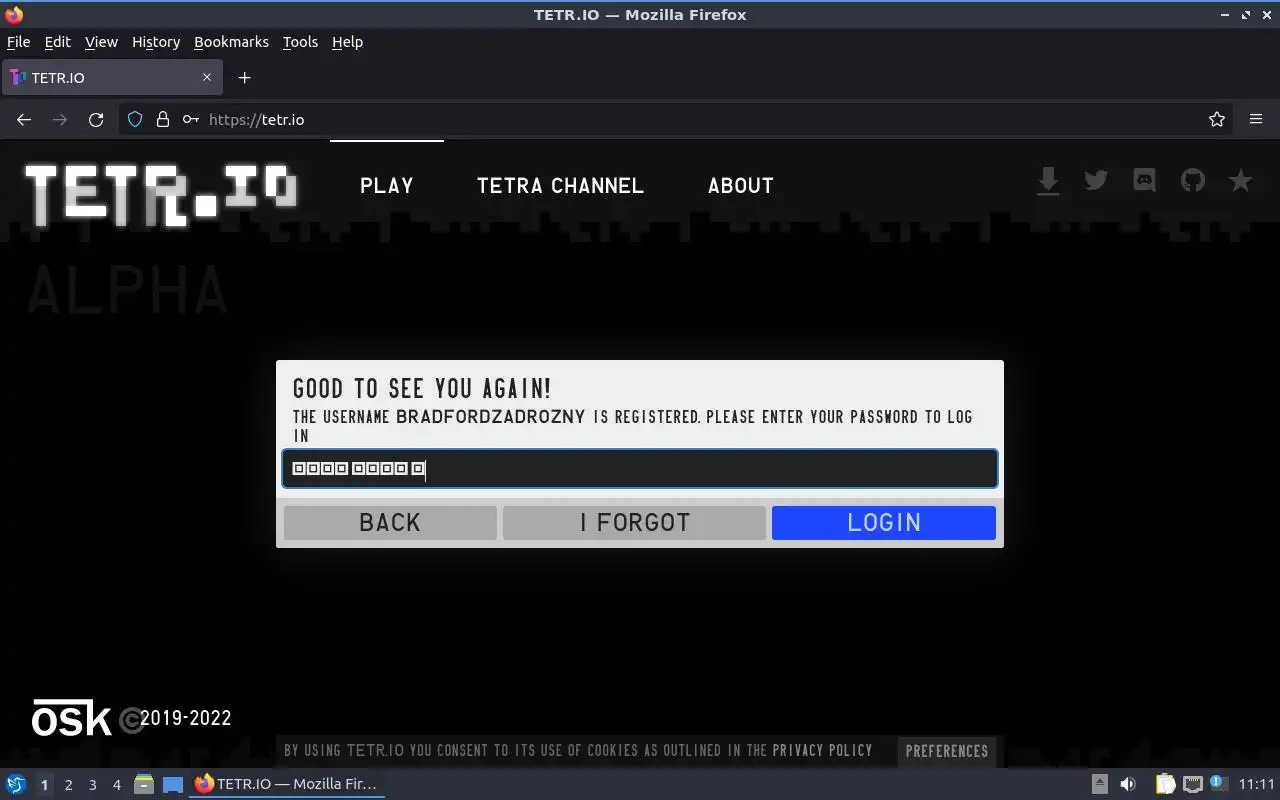Click the network tray icon
The height and width of the screenshot is (800, 1280).
click(1192, 784)
